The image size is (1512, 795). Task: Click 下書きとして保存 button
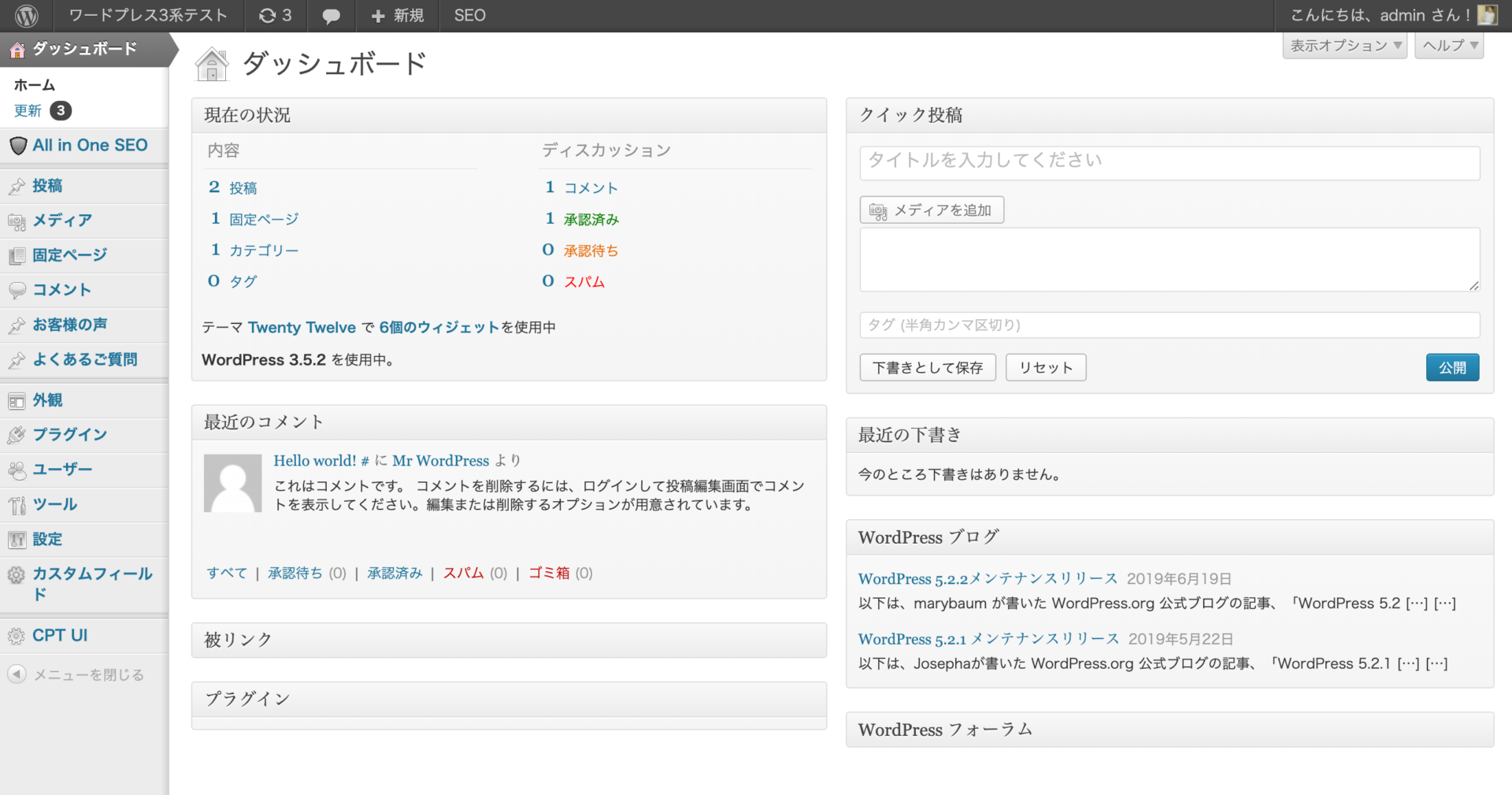click(x=928, y=367)
